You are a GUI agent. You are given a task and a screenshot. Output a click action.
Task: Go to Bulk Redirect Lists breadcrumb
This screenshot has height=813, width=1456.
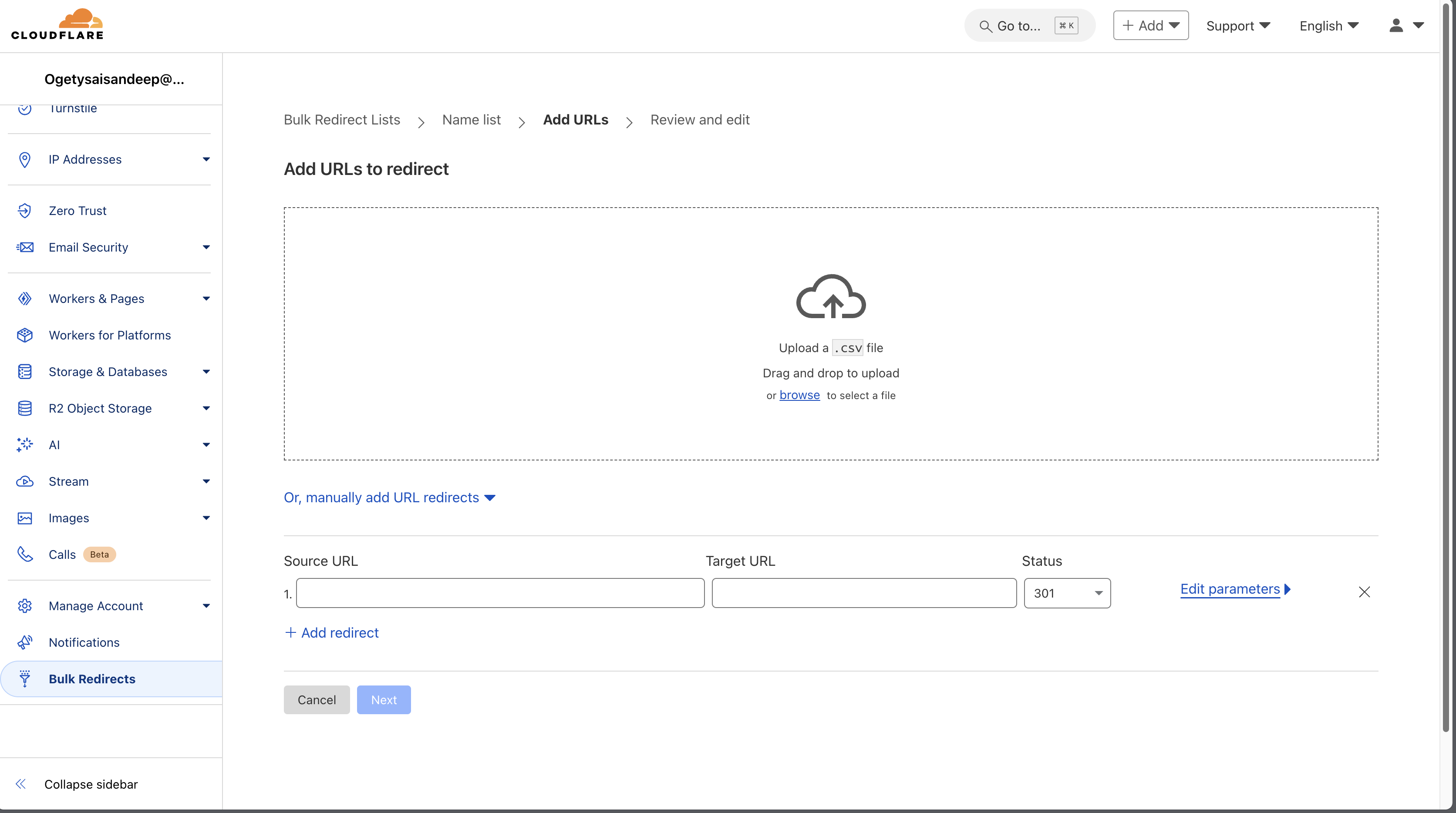[x=341, y=120]
